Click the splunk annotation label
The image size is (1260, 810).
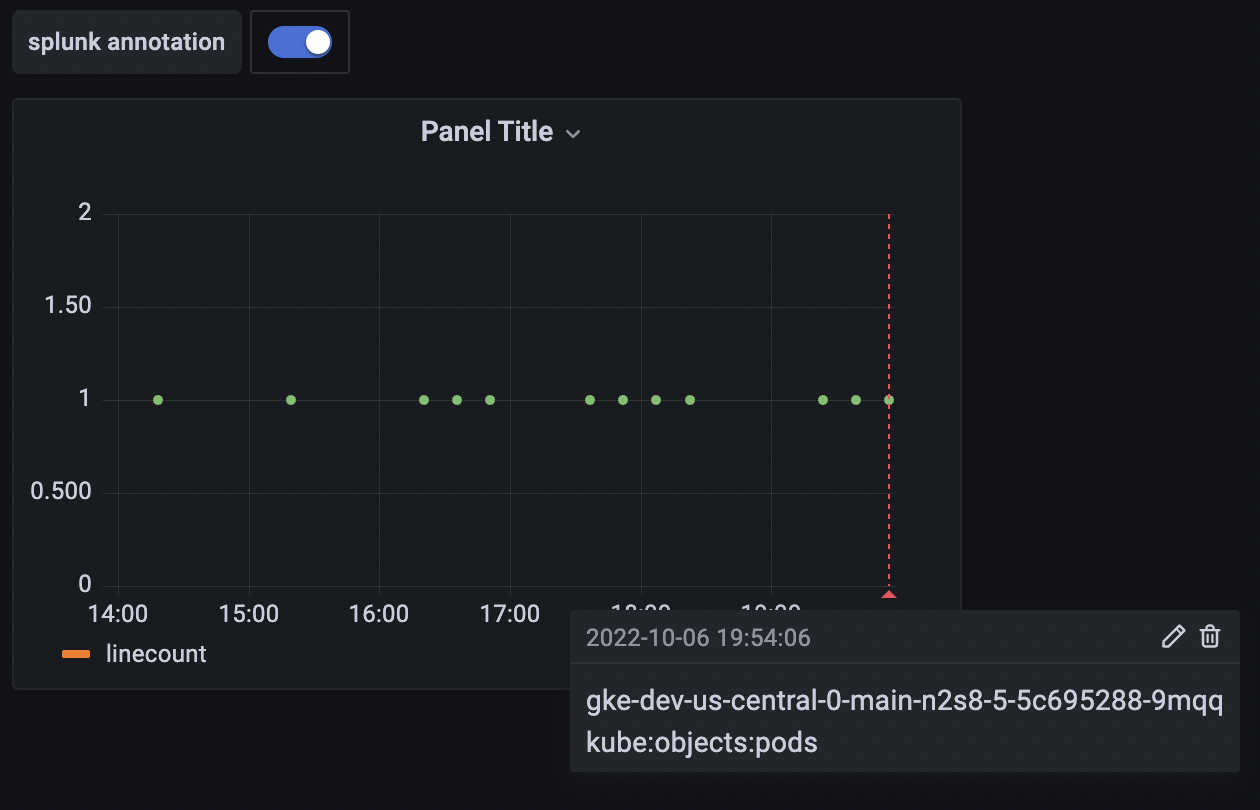click(126, 42)
